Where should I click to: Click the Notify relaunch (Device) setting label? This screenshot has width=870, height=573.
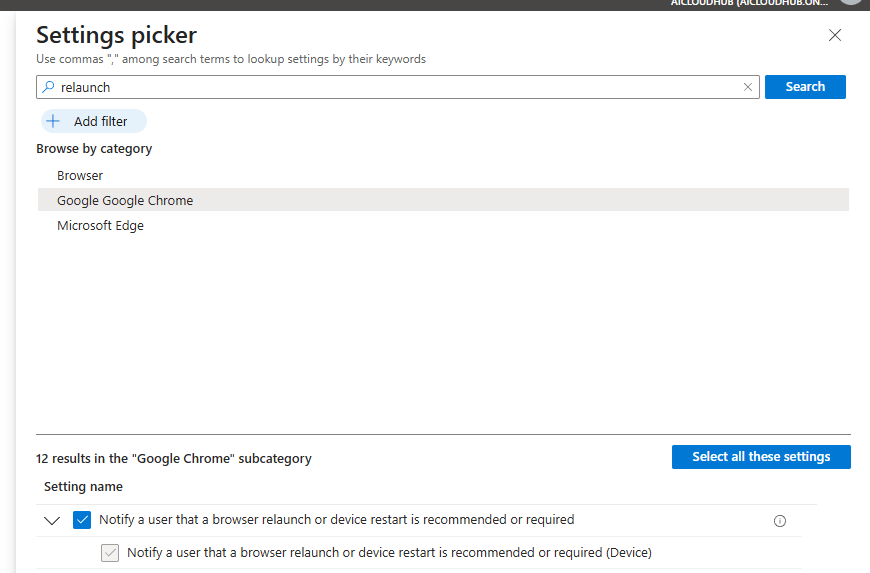tap(389, 553)
